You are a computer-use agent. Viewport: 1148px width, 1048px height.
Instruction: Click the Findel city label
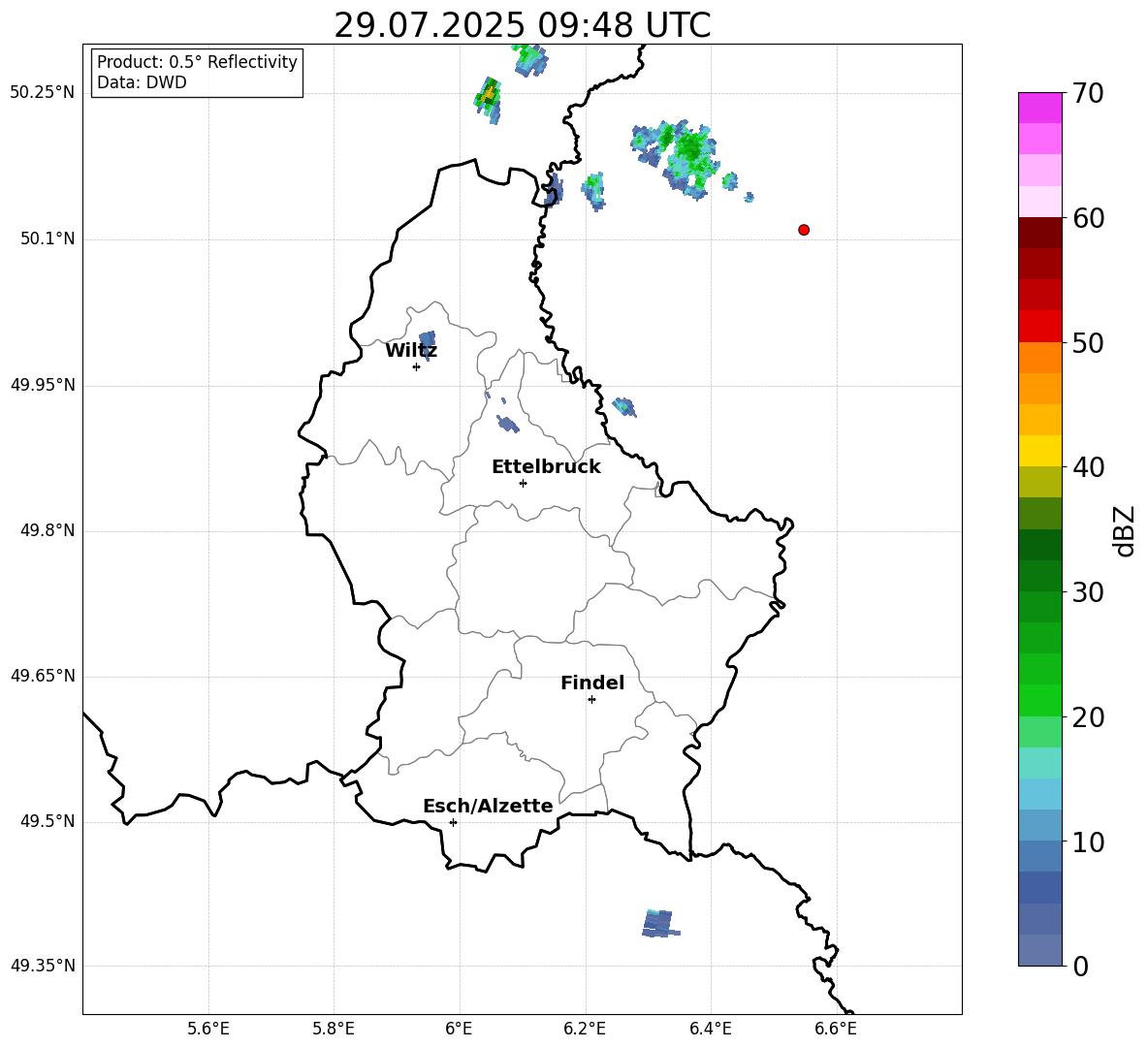tap(592, 683)
